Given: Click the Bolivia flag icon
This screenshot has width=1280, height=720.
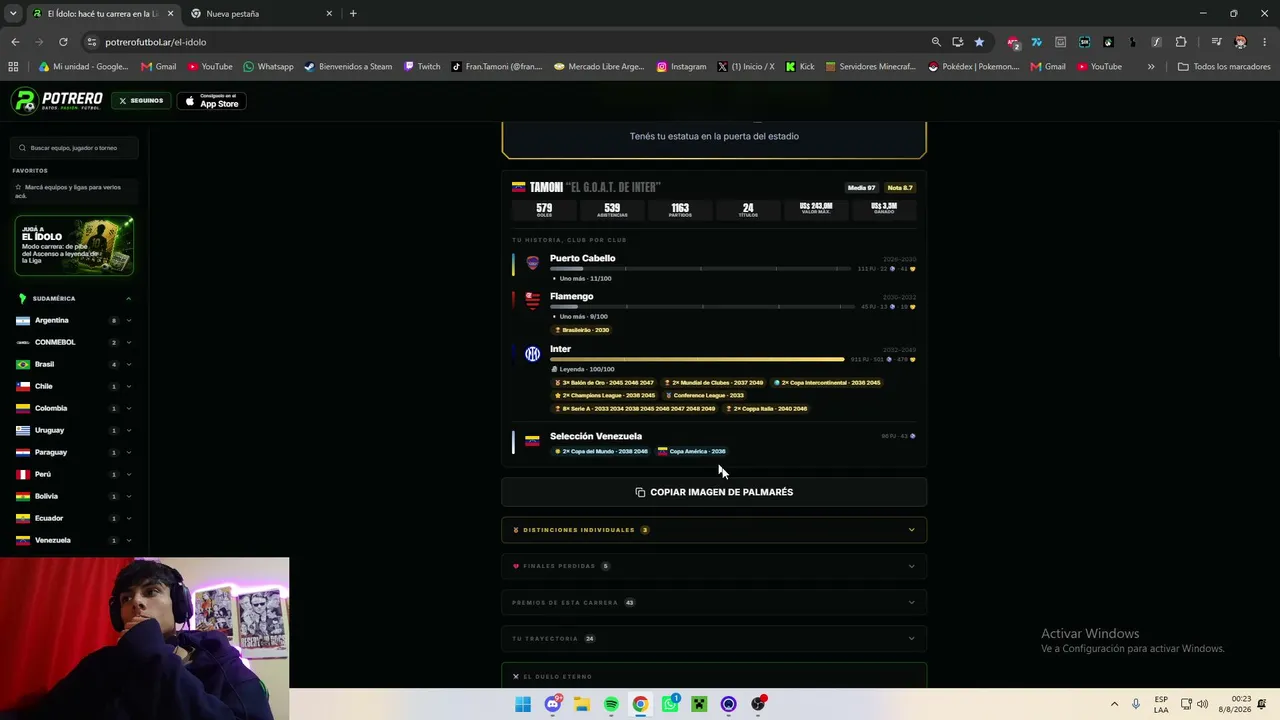Looking at the screenshot, I should pyautogui.click(x=23, y=496).
